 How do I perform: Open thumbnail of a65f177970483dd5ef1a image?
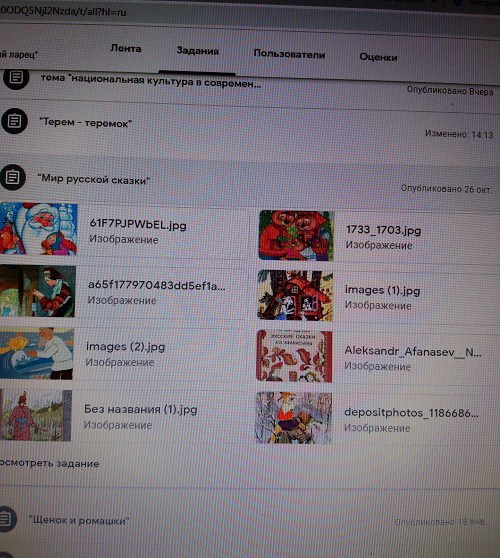(x=37, y=291)
